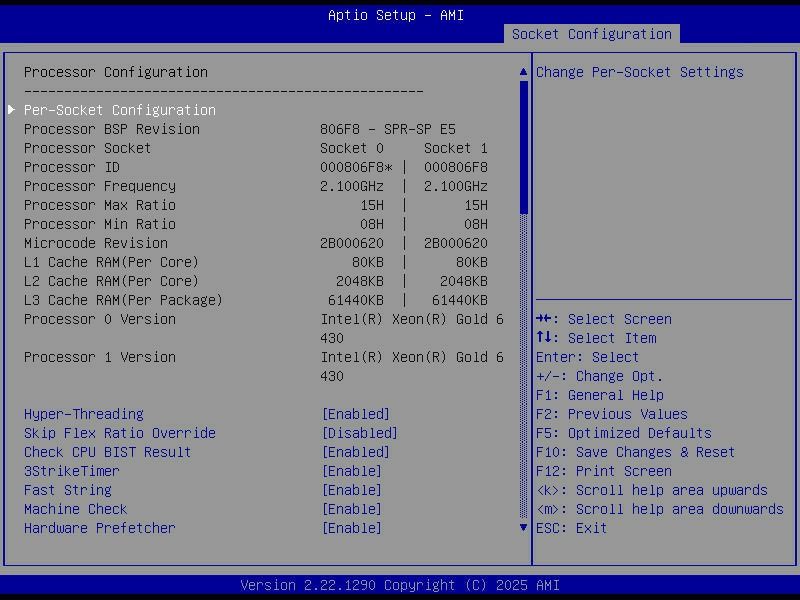Change 3StrikeTimer [Enable] value
The width and height of the screenshot is (800, 600).
(352, 471)
